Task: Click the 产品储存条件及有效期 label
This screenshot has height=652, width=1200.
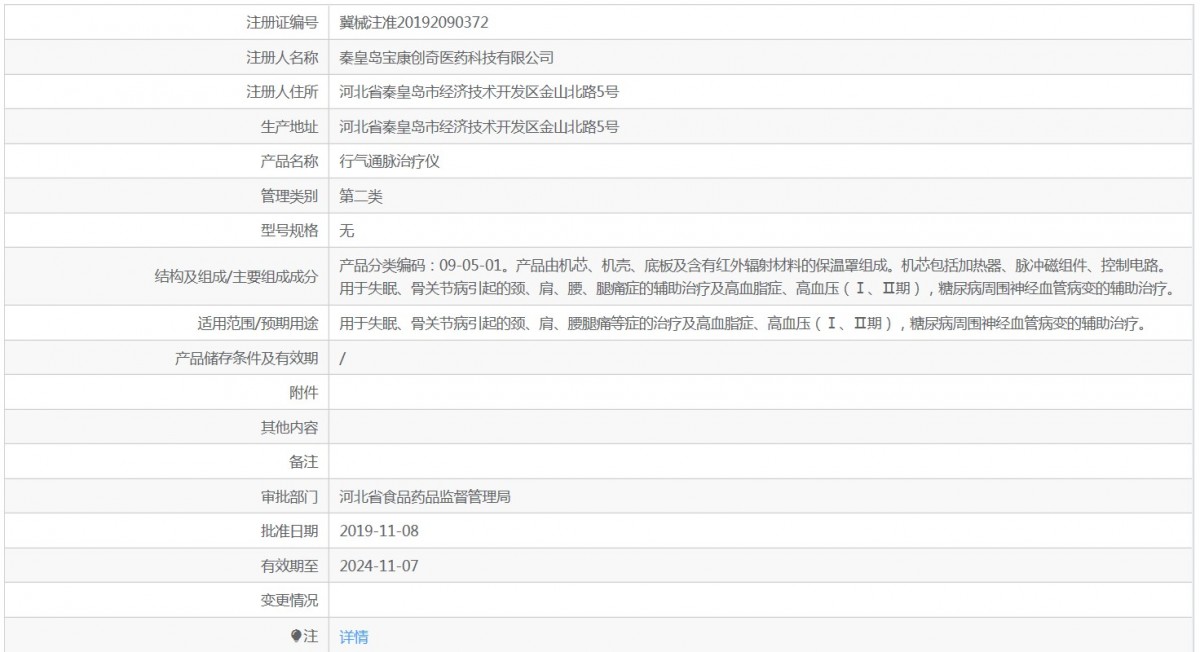Action: pyautogui.click(x=247, y=358)
